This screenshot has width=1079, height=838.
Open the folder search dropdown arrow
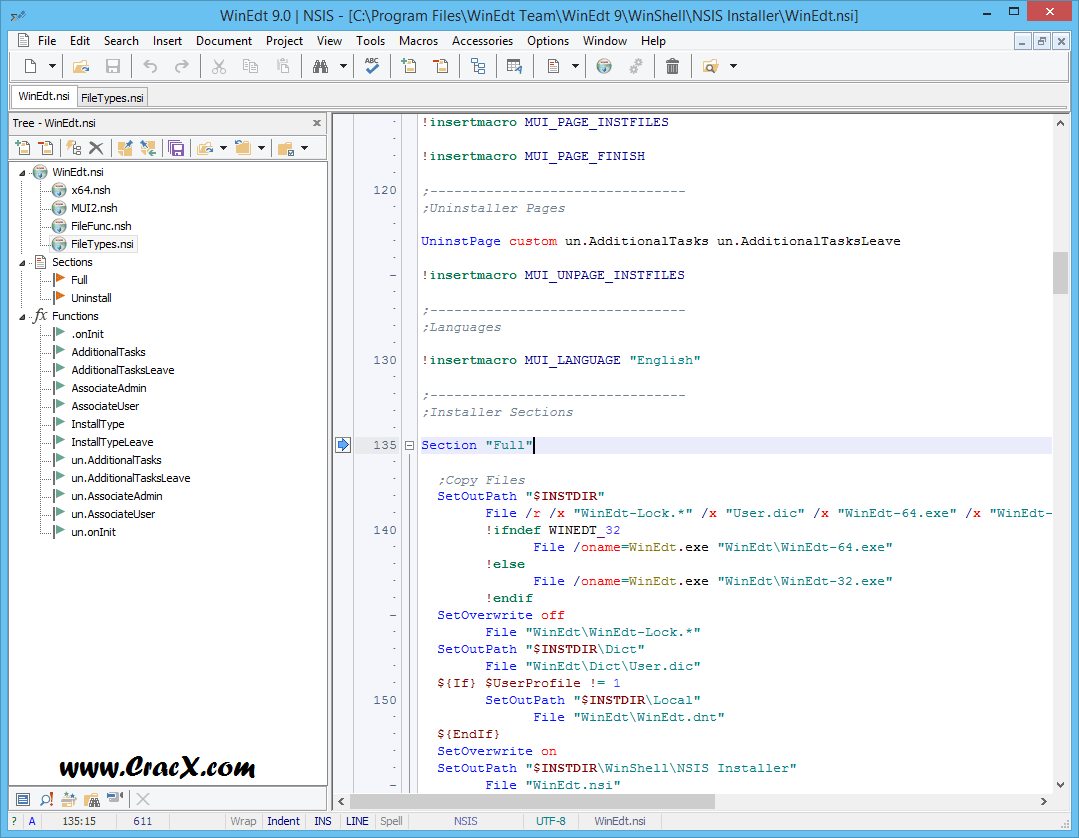tap(734, 67)
